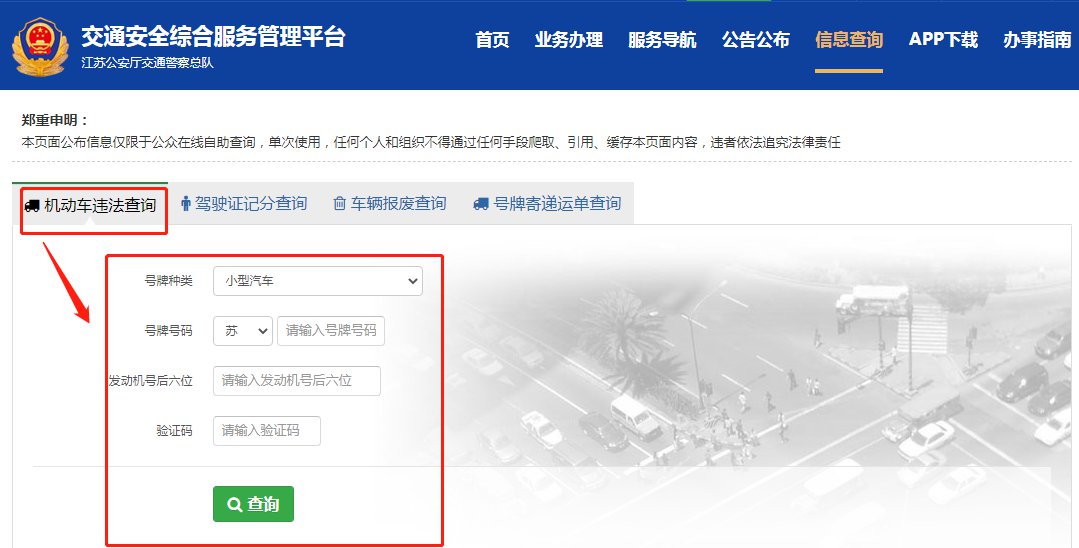
Task: Click the truck icon on 机动车违法查询 tab
Action: click(32, 206)
